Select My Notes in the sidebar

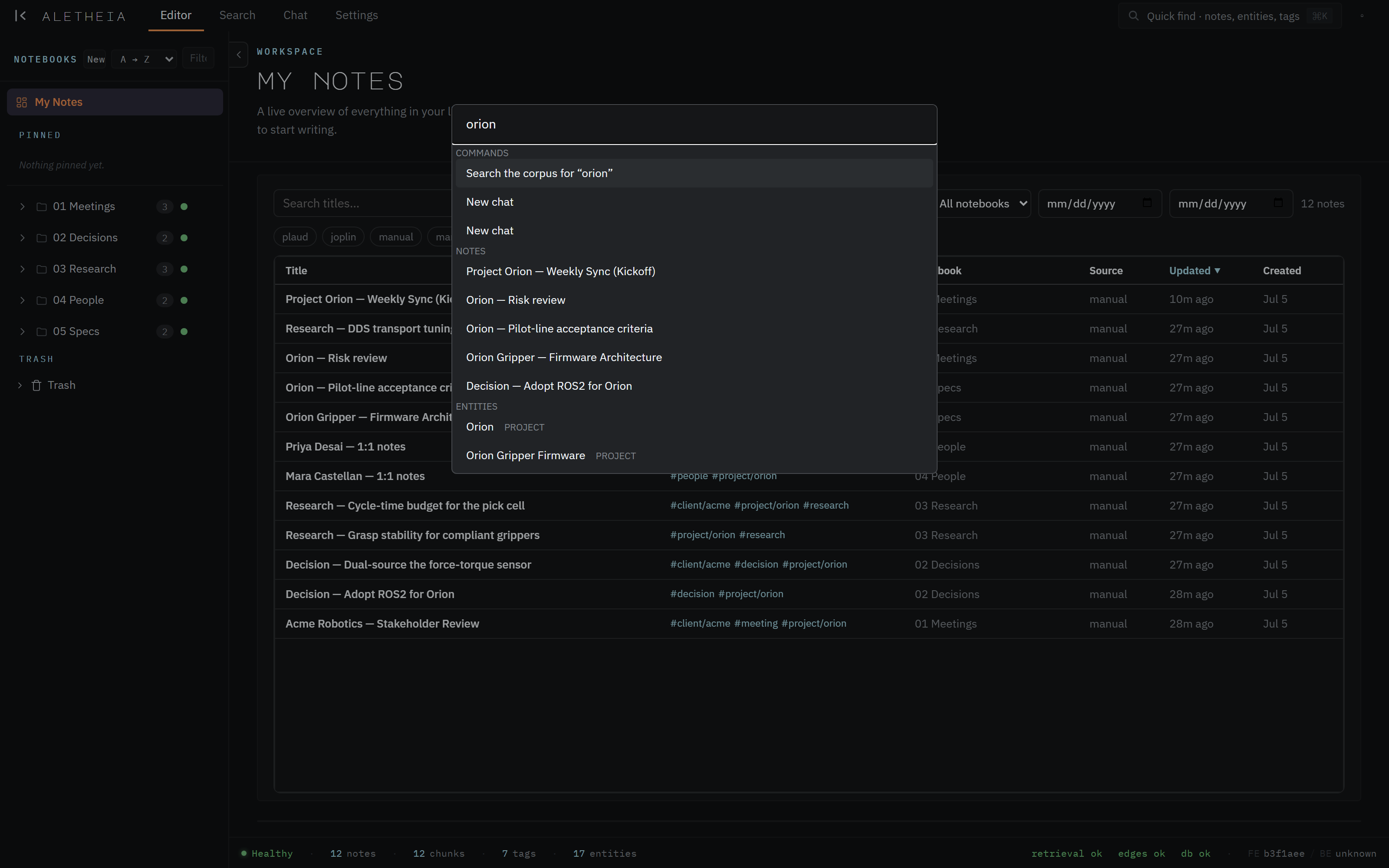115,102
